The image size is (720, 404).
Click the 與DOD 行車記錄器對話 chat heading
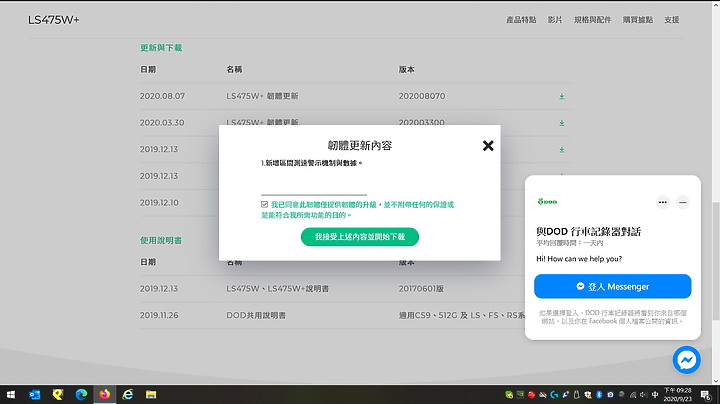[x=588, y=231]
